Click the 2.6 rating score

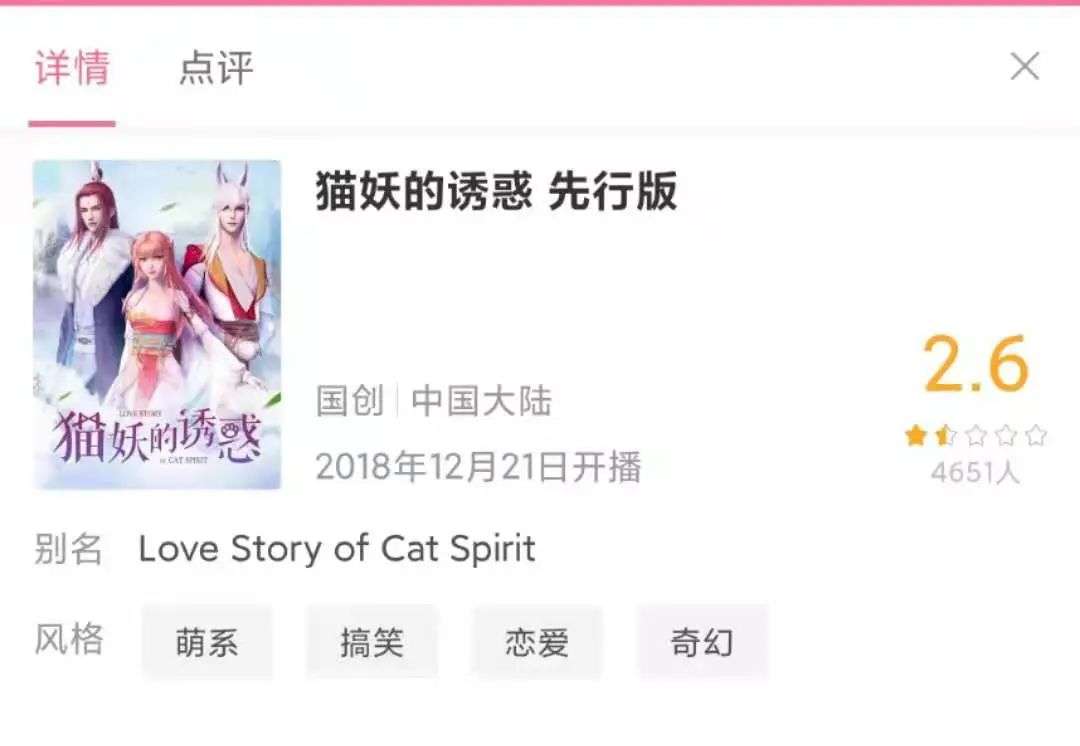coord(975,364)
